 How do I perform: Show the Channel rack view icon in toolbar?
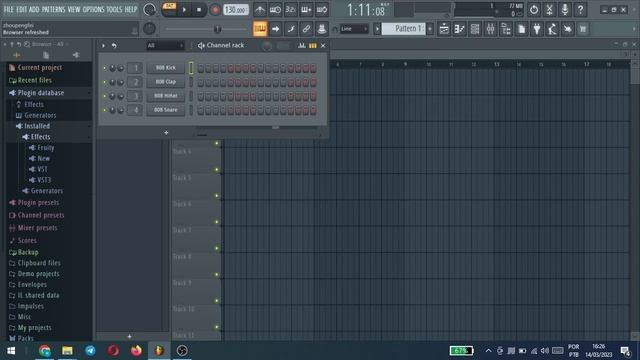(x=475, y=29)
